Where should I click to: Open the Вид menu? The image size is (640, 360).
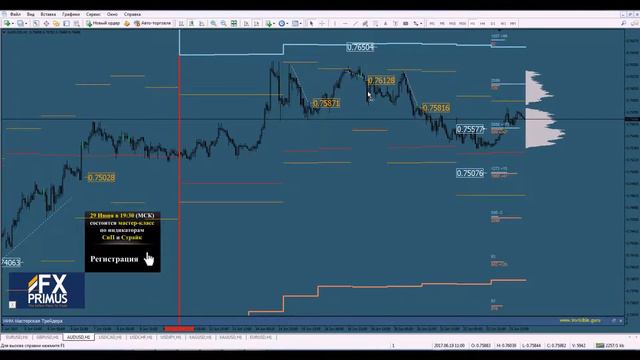(31, 14)
